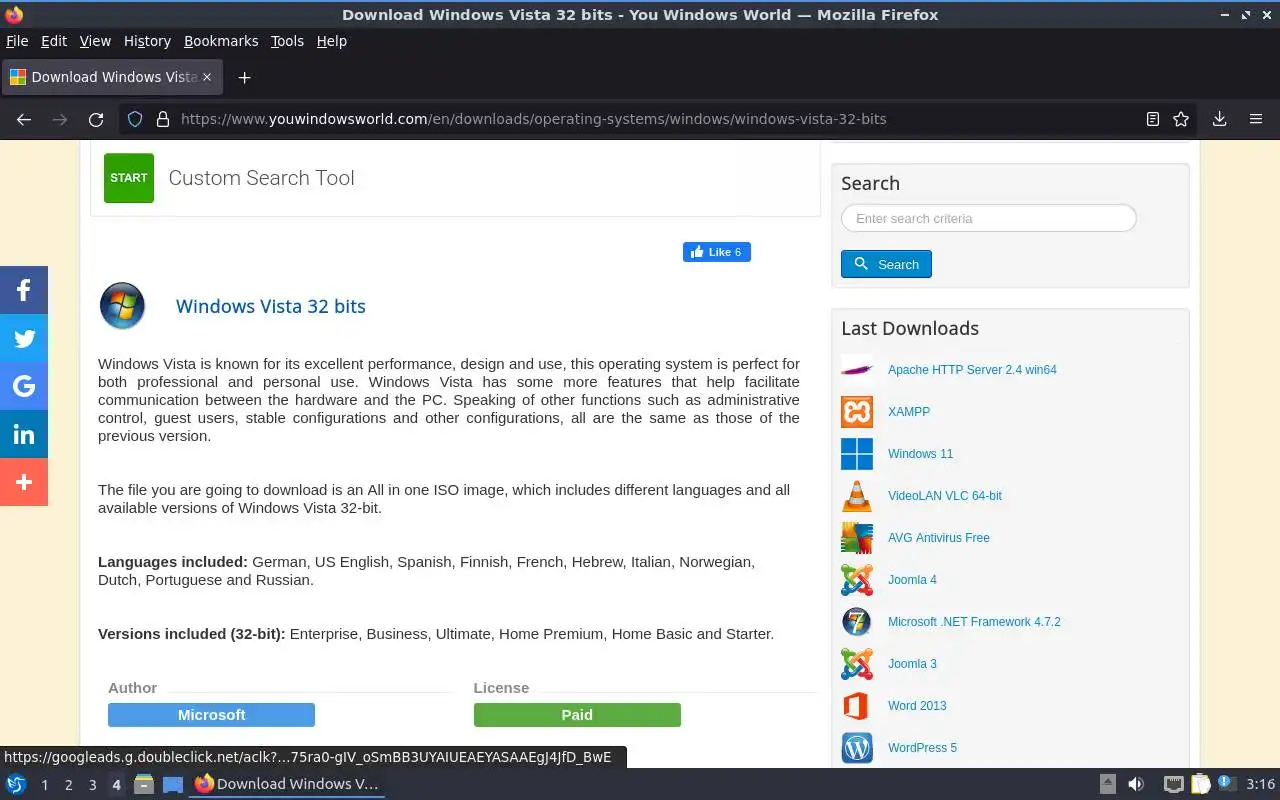
Task: Open the Edit menu
Action: click(54, 41)
